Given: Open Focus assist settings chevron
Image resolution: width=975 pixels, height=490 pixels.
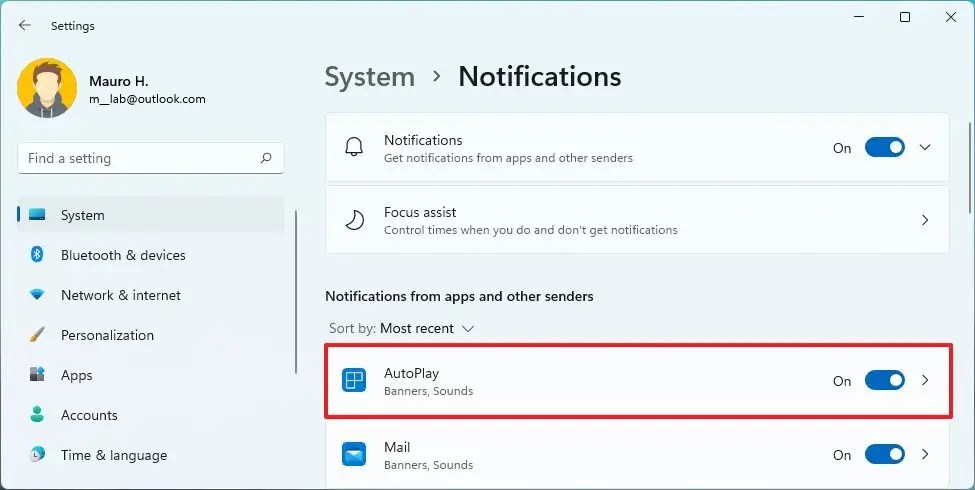Looking at the screenshot, I should [x=925, y=220].
